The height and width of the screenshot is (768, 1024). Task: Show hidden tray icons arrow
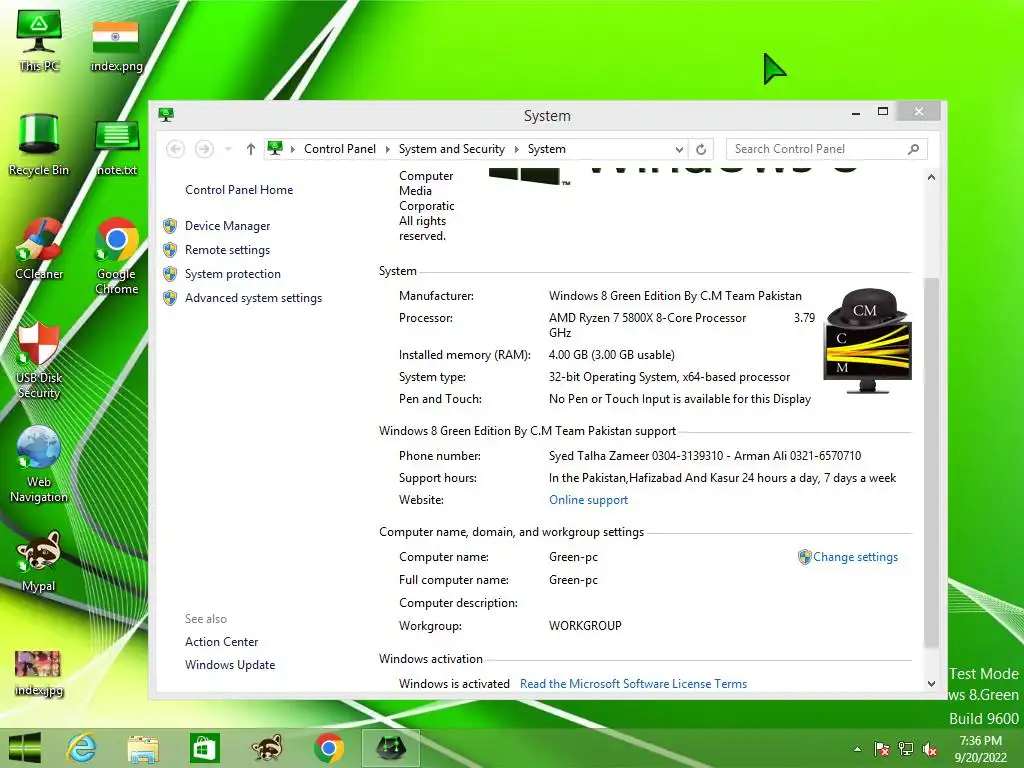click(x=857, y=749)
